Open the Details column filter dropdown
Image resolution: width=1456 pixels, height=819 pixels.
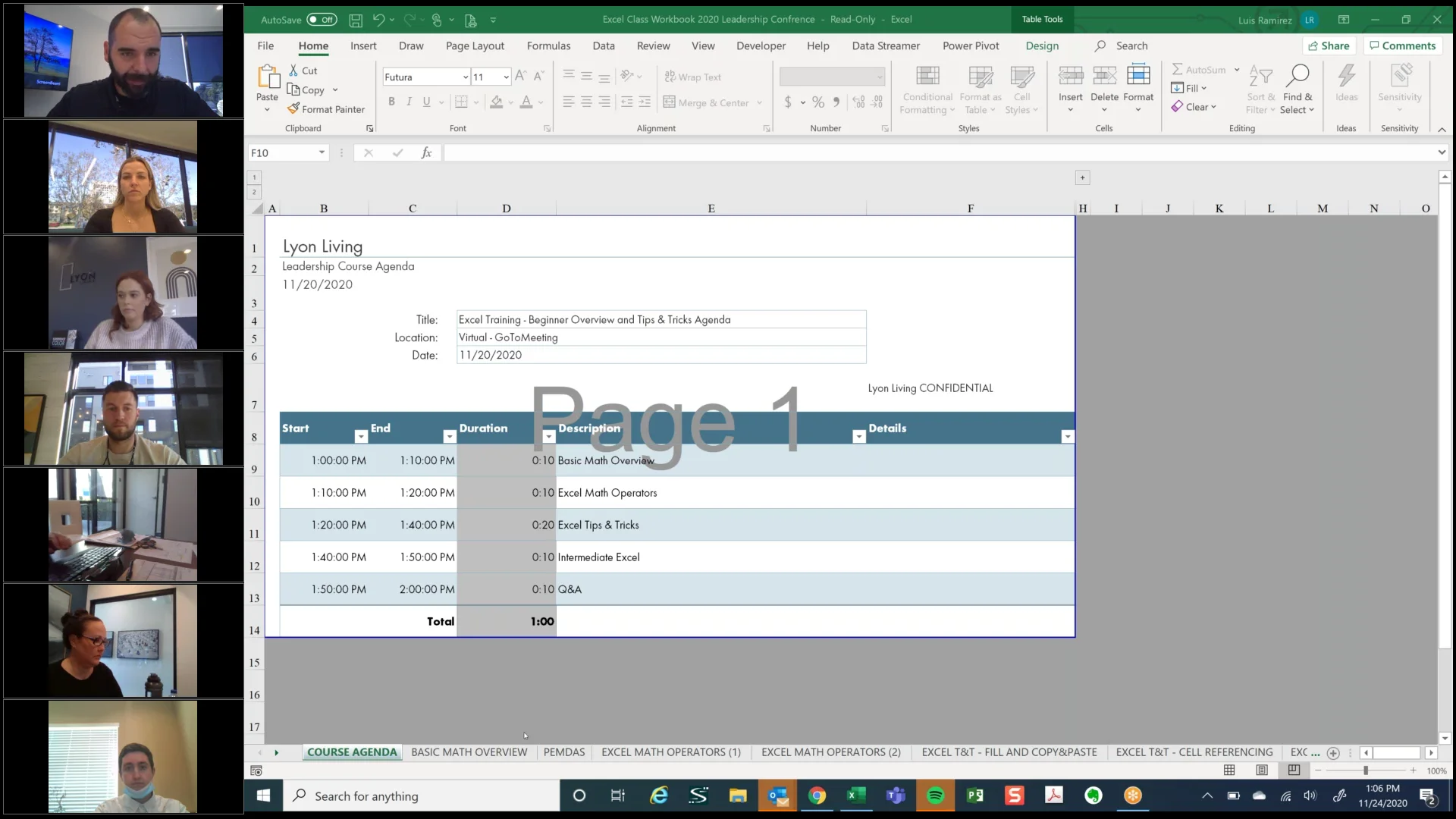pyautogui.click(x=1068, y=436)
